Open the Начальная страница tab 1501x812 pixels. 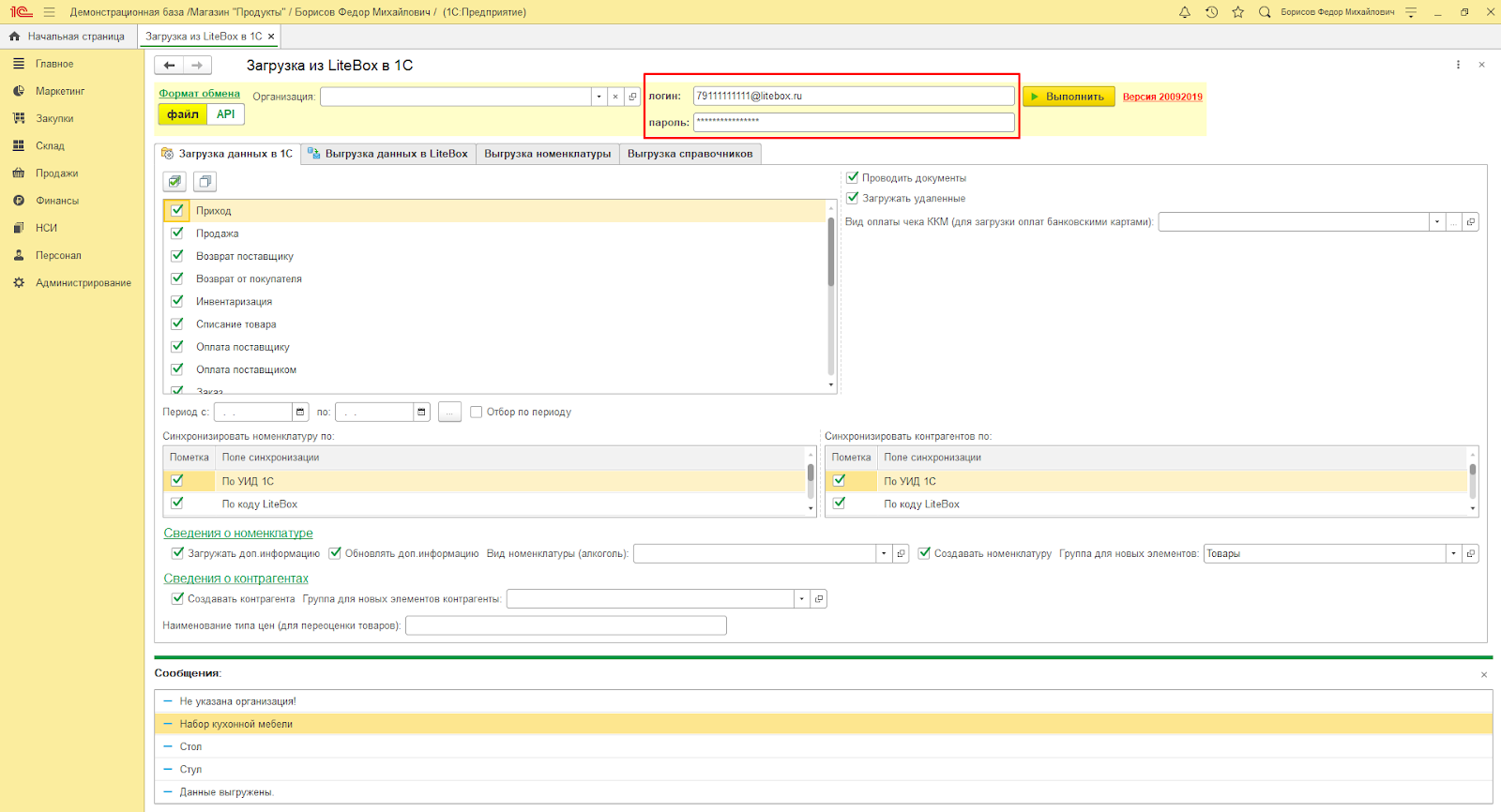pos(68,37)
